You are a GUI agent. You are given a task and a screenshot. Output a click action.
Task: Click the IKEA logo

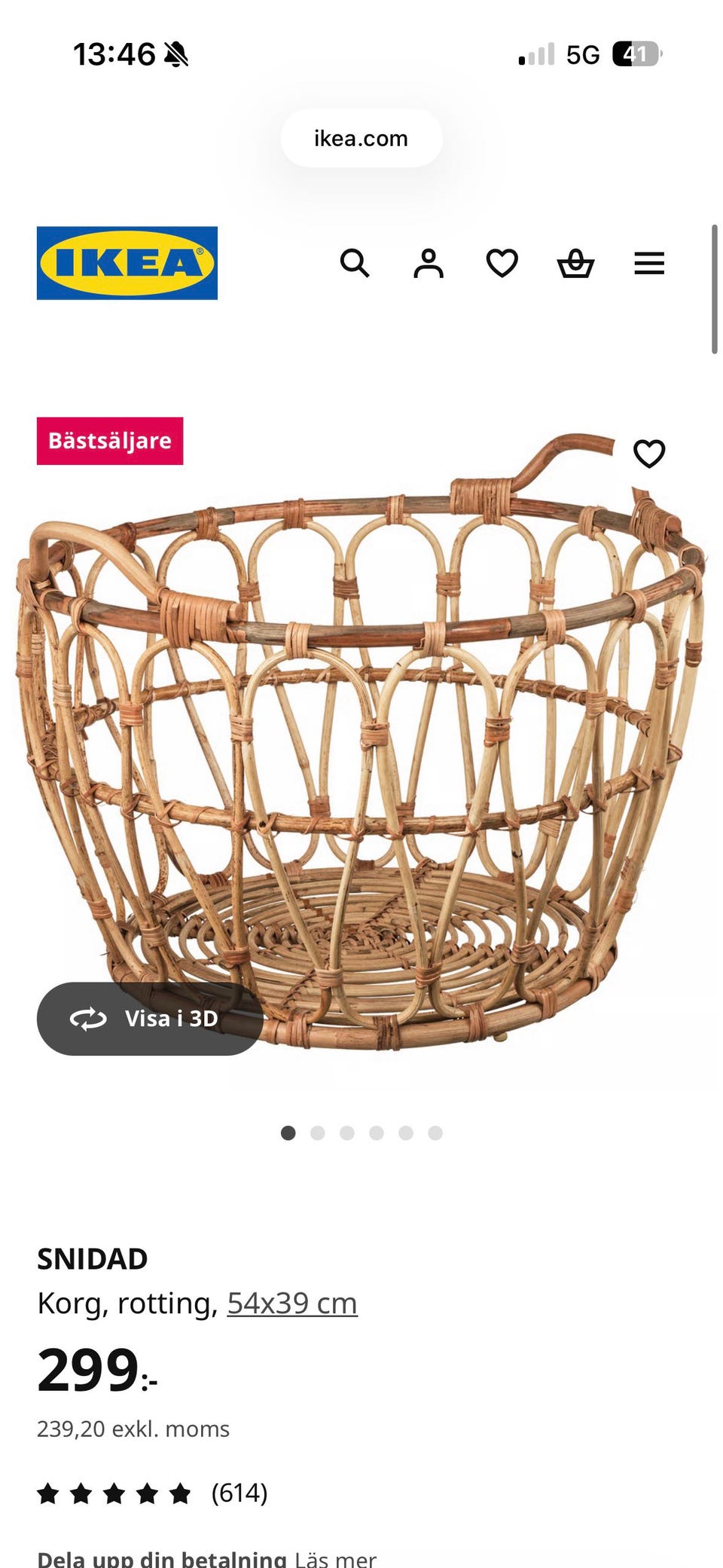[127, 263]
